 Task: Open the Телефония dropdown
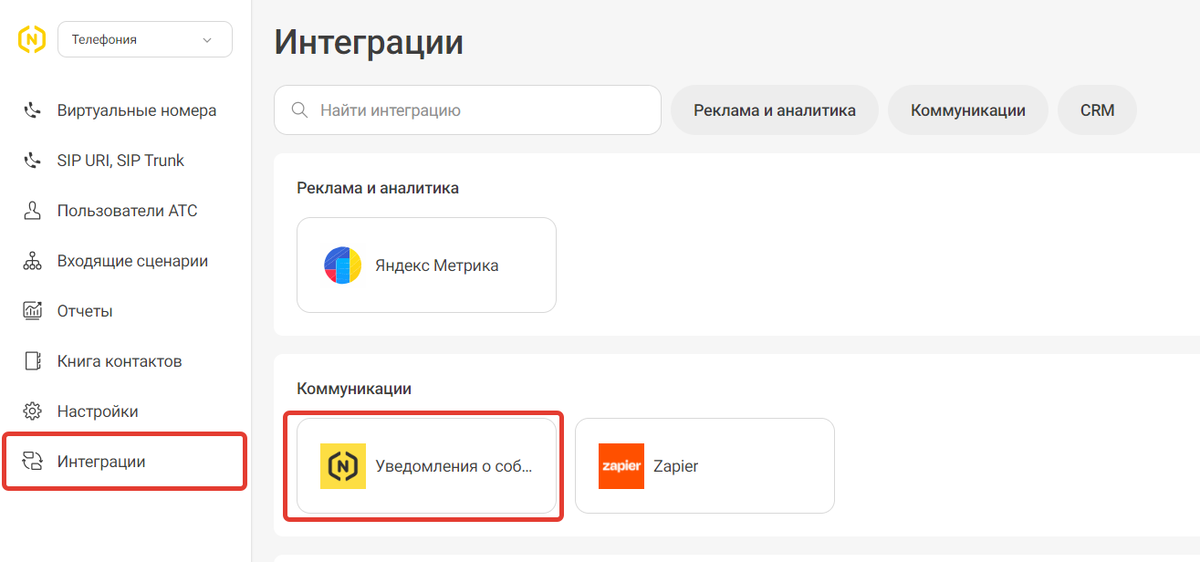tap(145, 40)
